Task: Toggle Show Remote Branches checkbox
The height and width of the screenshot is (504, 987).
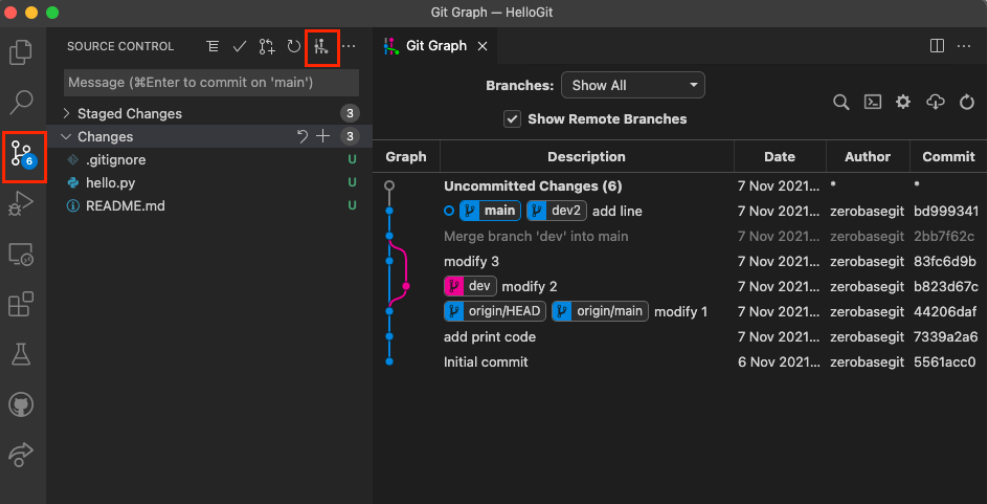Action: (x=512, y=119)
